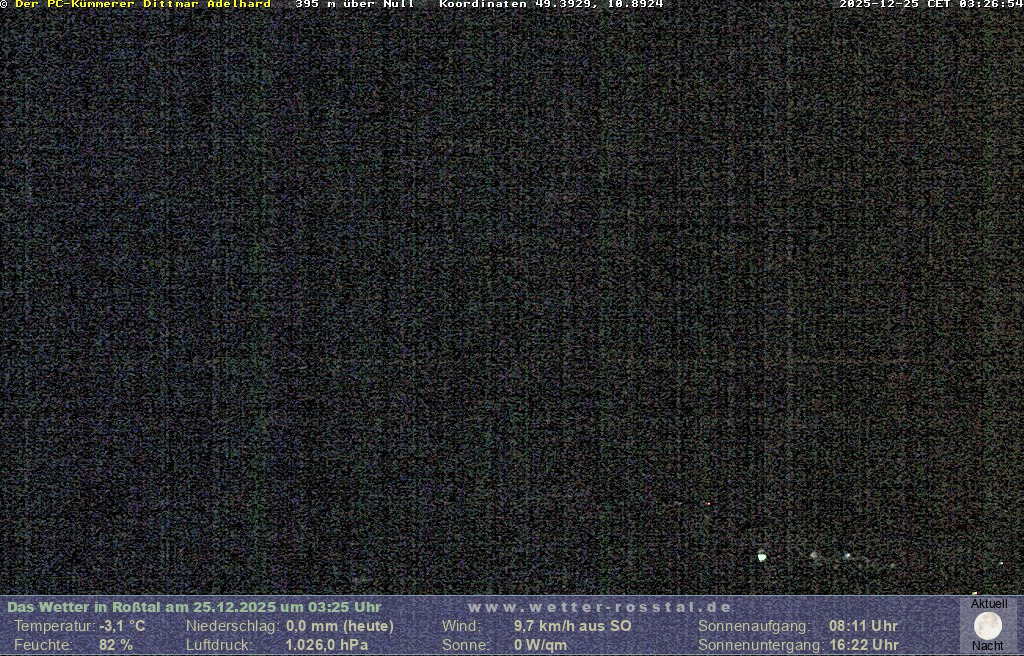This screenshot has width=1024, height=656.
Task: Click the temperature value -3,1 °C
Action: 122,626
